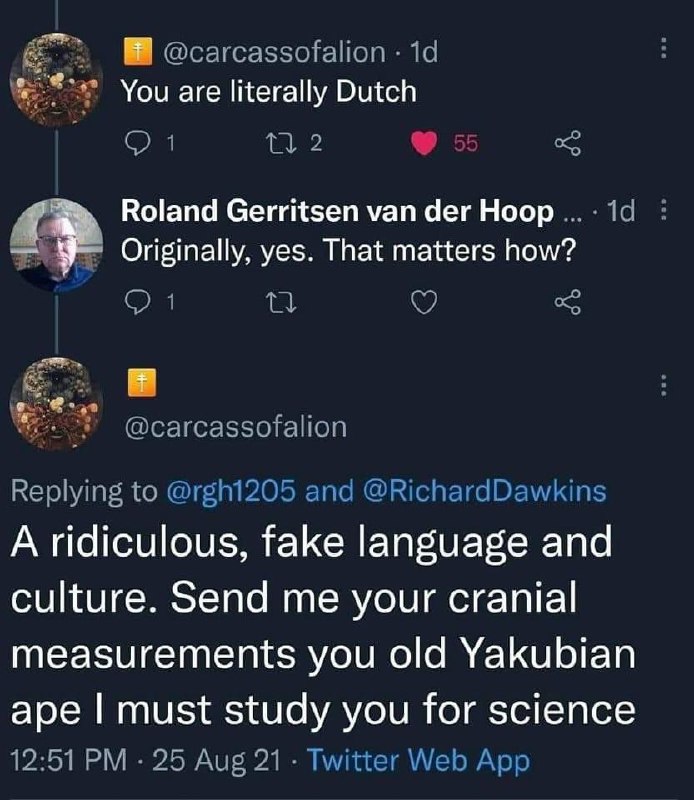Click carcassofalion avatar on main tweet
This screenshot has height=800, width=694.
click(55, 405)
